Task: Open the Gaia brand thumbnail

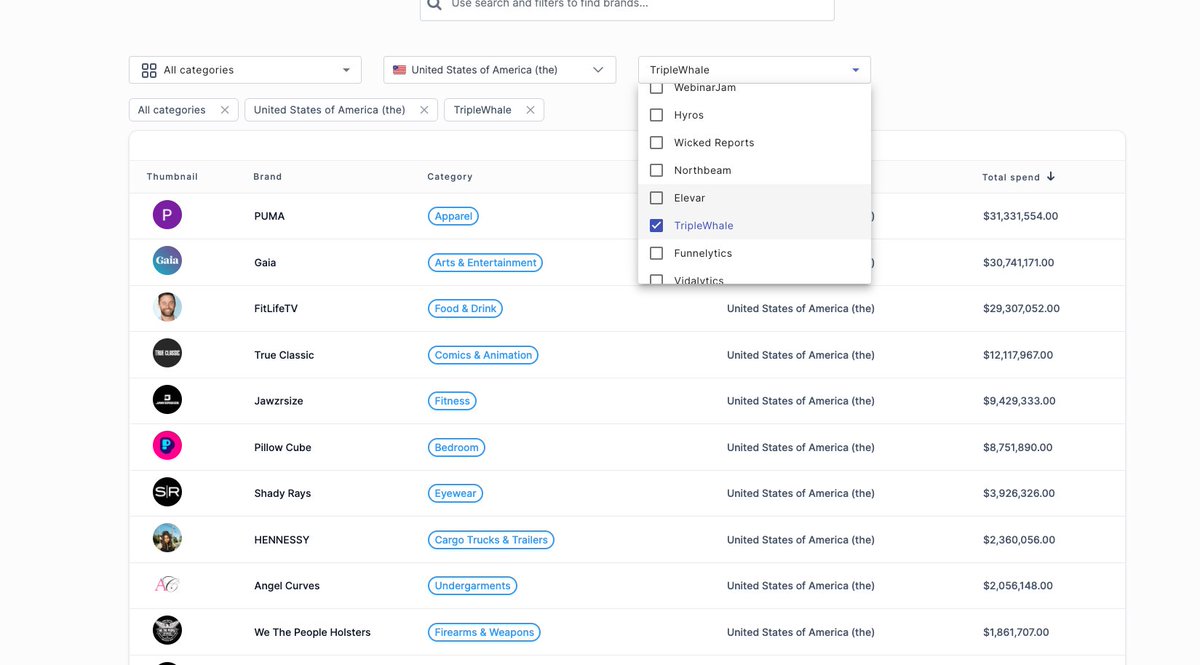Action: coord(167,261)
